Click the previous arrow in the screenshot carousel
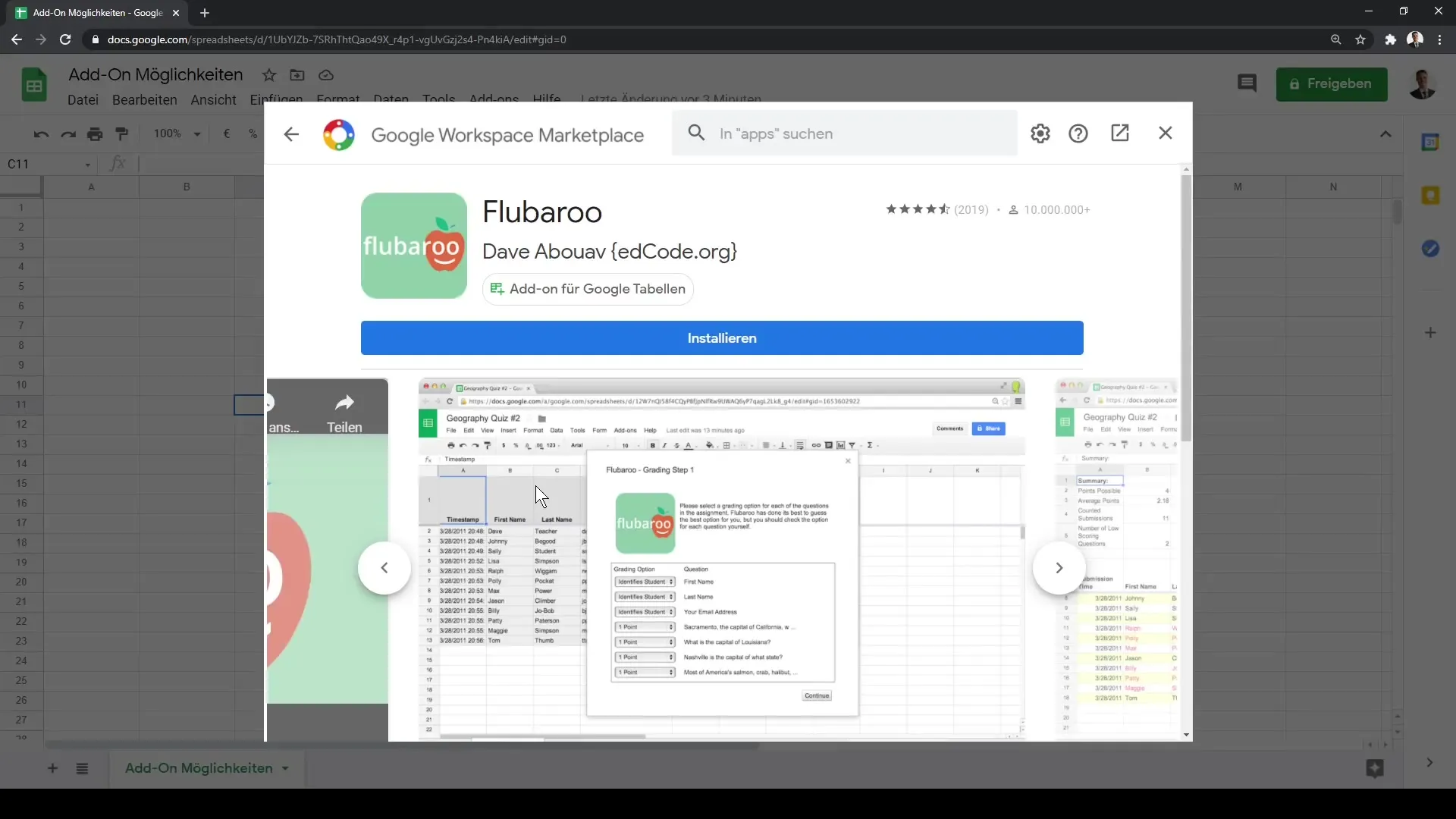This screenshot has width=1456, height=819. 385,568
